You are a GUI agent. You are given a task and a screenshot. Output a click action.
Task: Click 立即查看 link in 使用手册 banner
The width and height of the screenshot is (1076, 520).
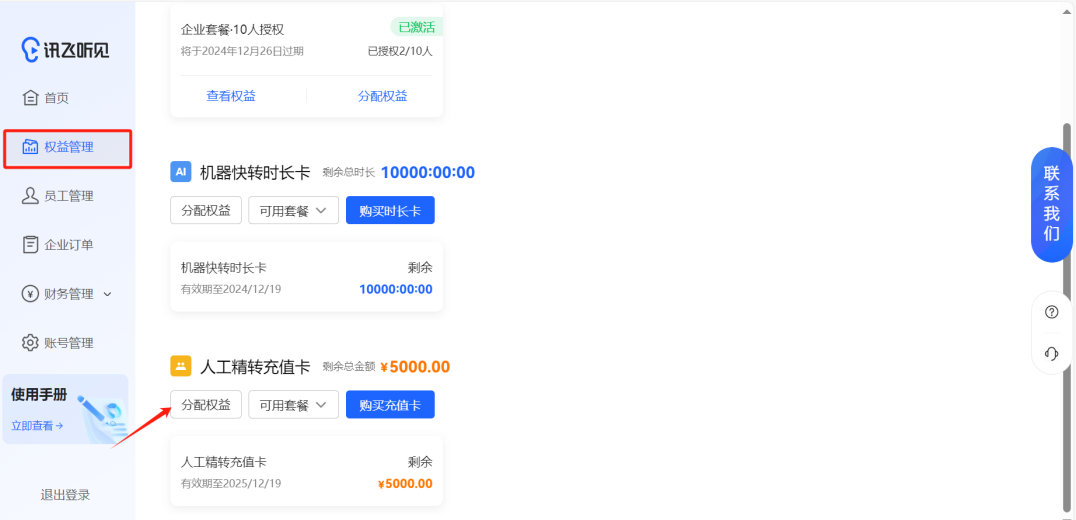37,425
